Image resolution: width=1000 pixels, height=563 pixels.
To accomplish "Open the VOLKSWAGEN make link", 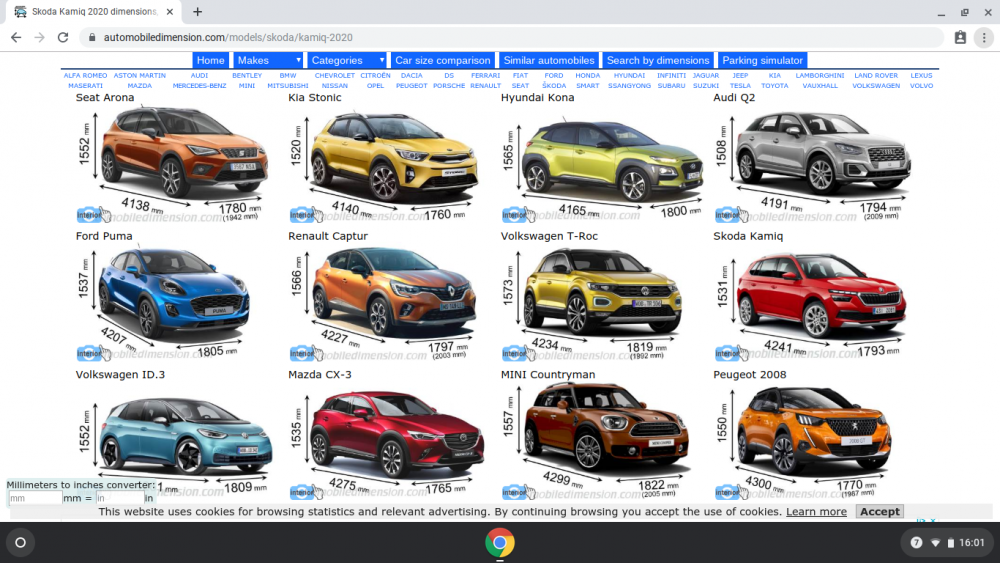I will 876,85.
